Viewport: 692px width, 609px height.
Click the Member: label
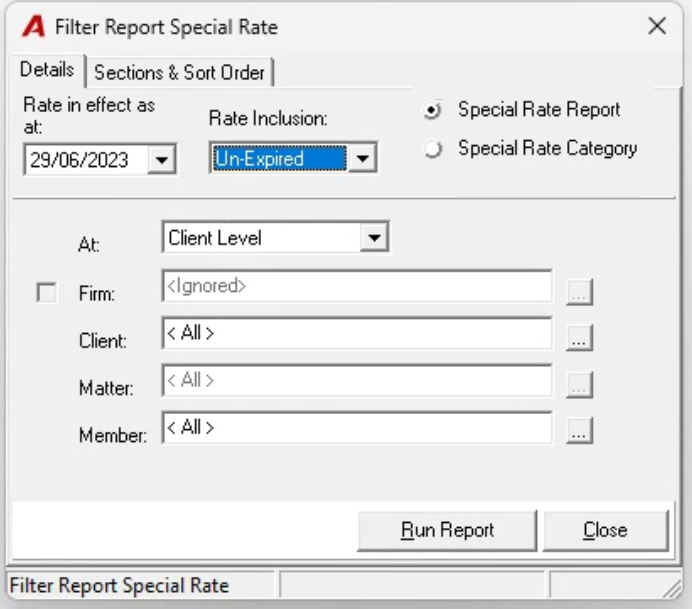(x=113, y=435)
